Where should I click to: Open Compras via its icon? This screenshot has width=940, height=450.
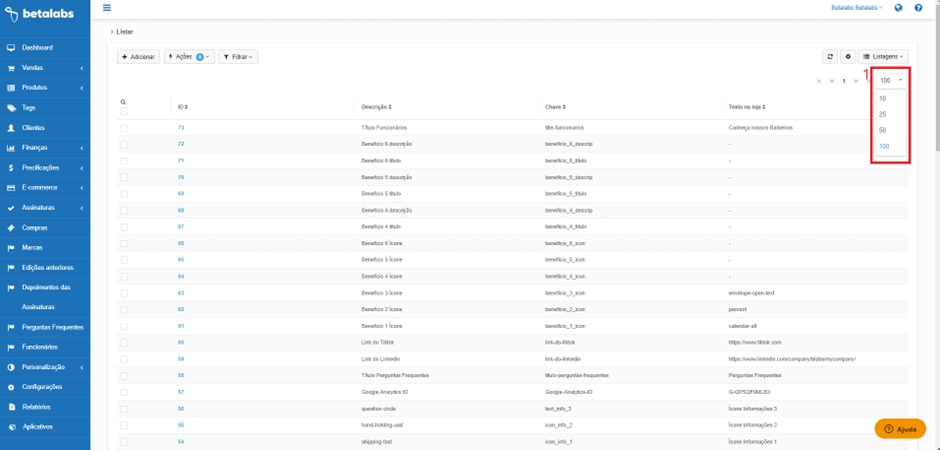coord(11,228)
